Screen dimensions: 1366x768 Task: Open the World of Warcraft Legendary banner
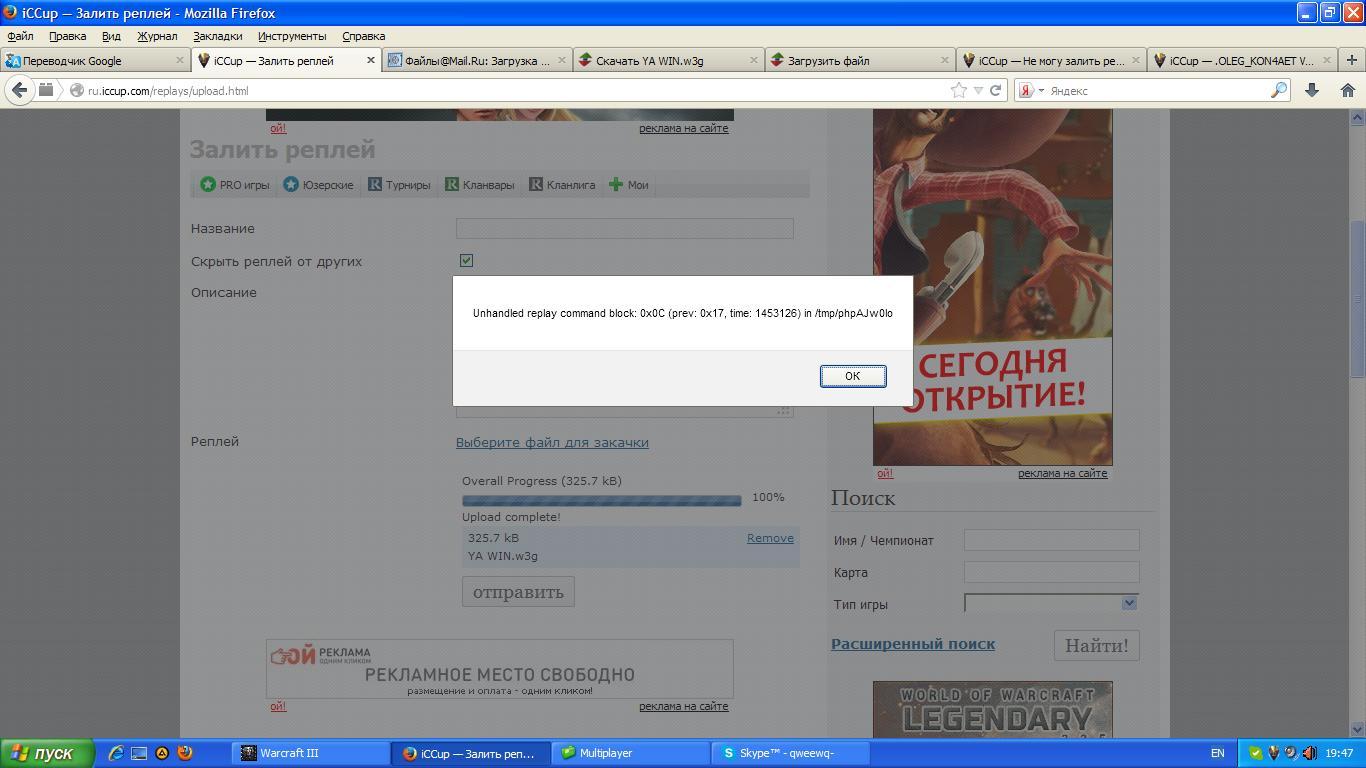(x=992, y=710)
